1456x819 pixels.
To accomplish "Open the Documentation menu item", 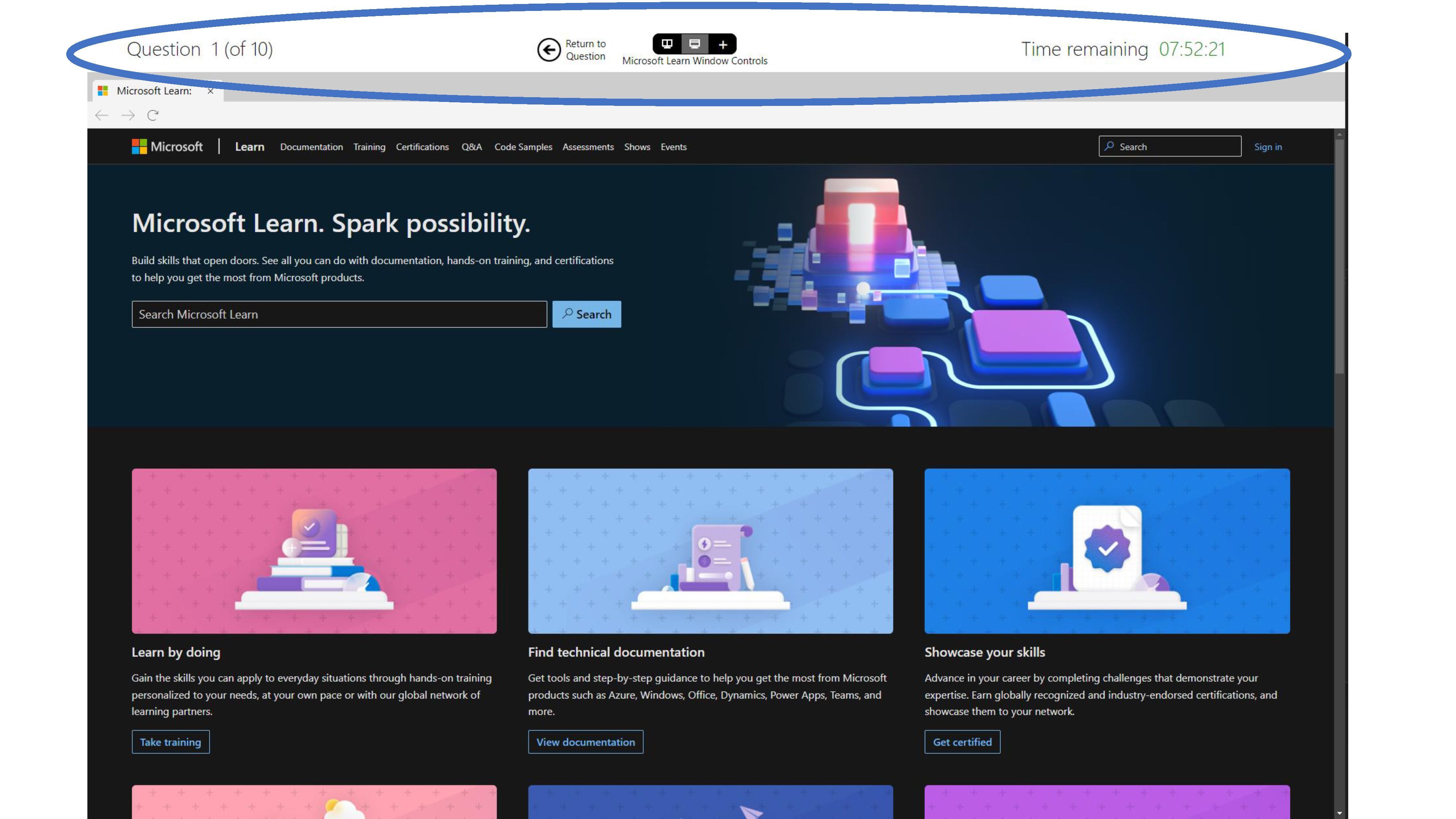I will tap(311, 147).
